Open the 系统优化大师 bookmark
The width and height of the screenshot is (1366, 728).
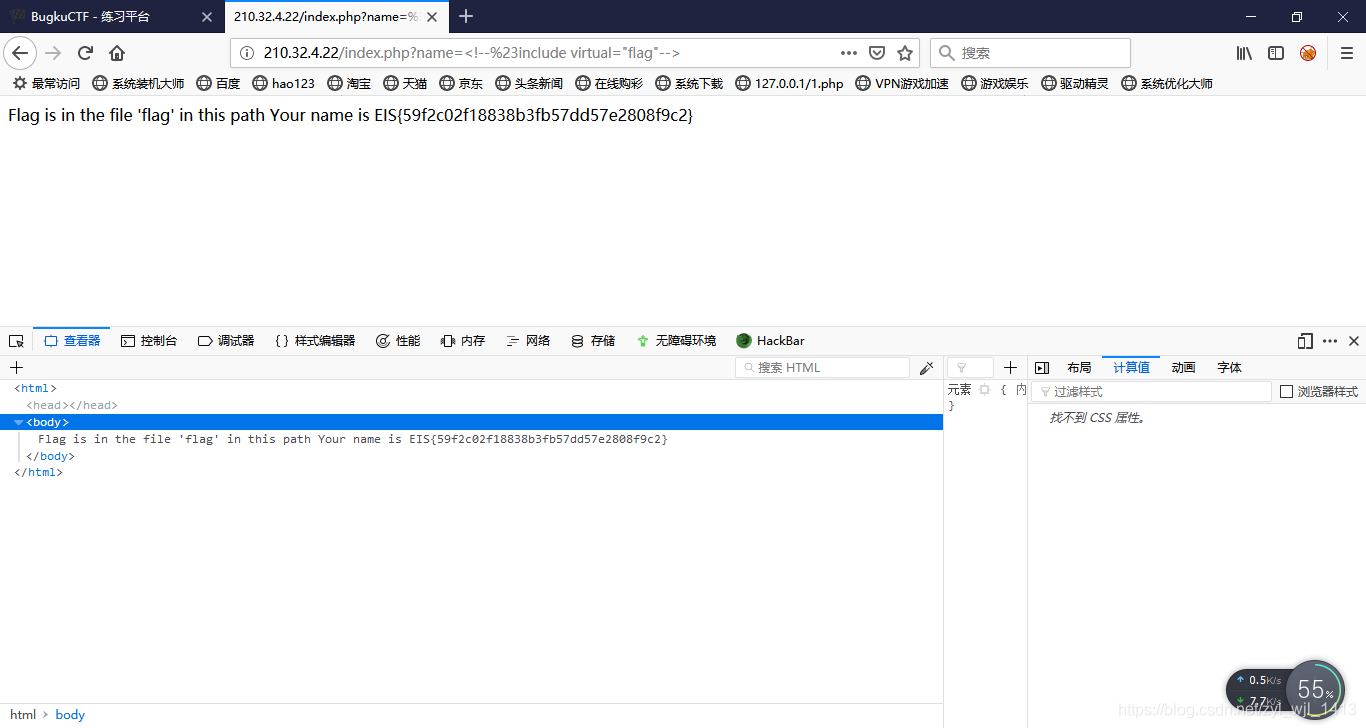pyautogui.click(x=1167, y=83)
